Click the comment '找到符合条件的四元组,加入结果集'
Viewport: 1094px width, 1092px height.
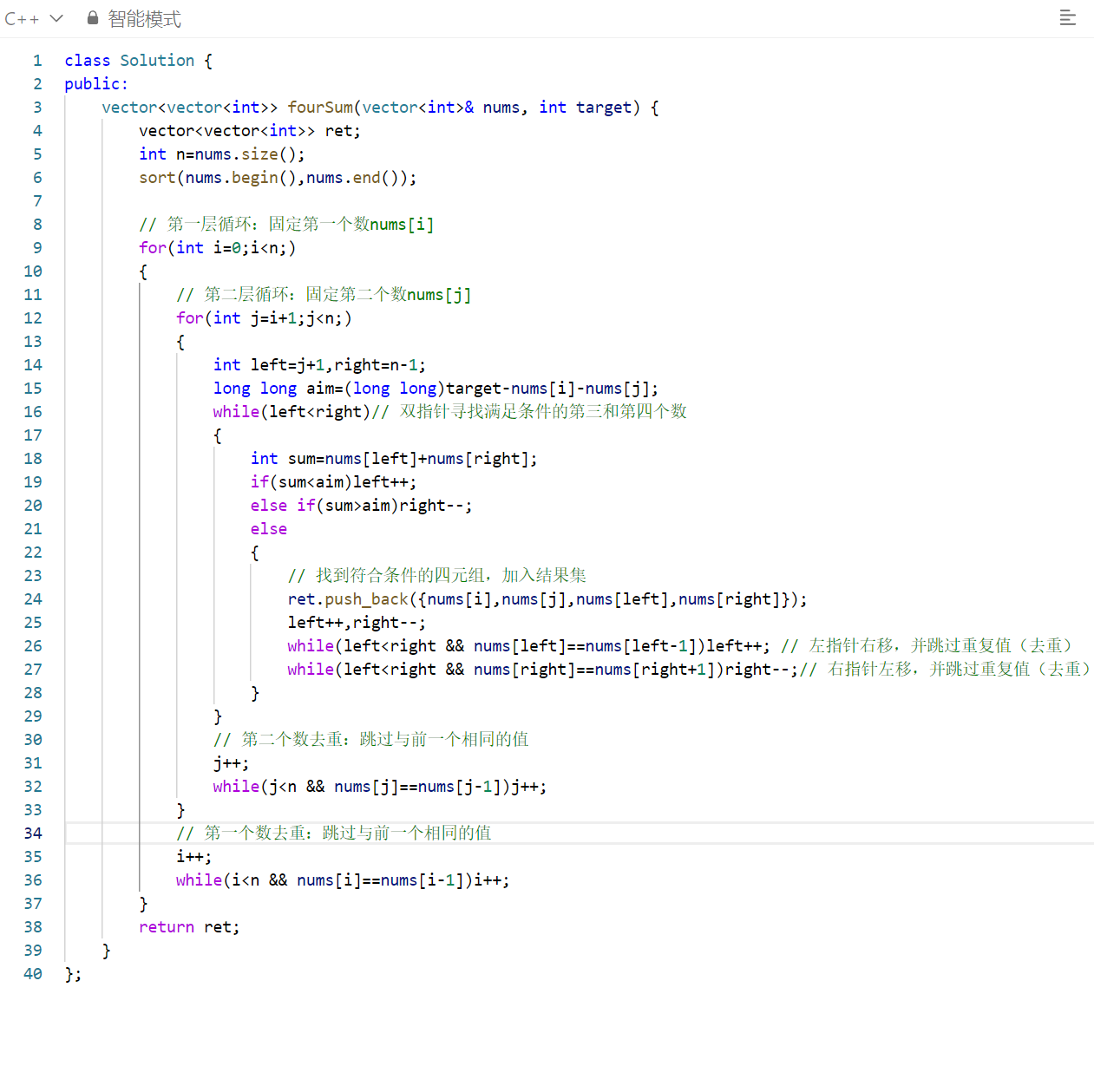(437, 576)
